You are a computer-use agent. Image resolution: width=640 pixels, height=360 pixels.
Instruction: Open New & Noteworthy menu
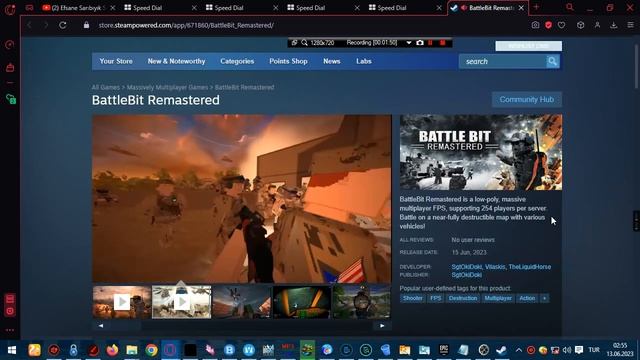(x=176, y=61)
